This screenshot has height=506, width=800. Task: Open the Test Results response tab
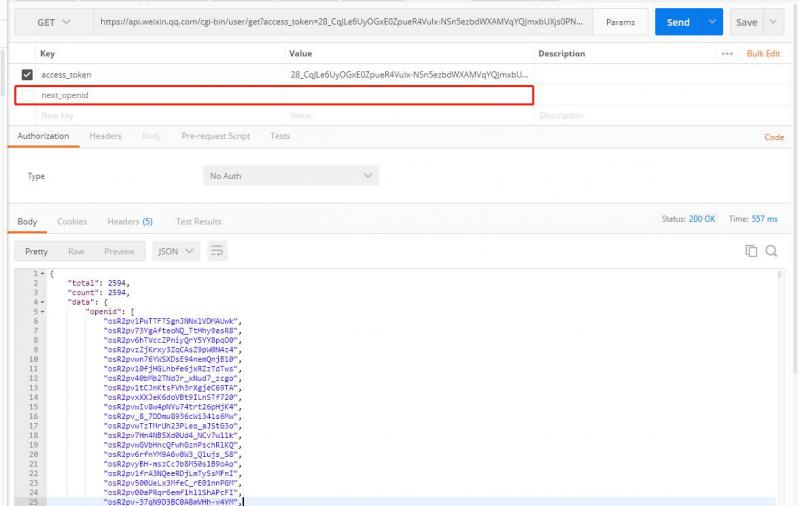tap(198, 221)
